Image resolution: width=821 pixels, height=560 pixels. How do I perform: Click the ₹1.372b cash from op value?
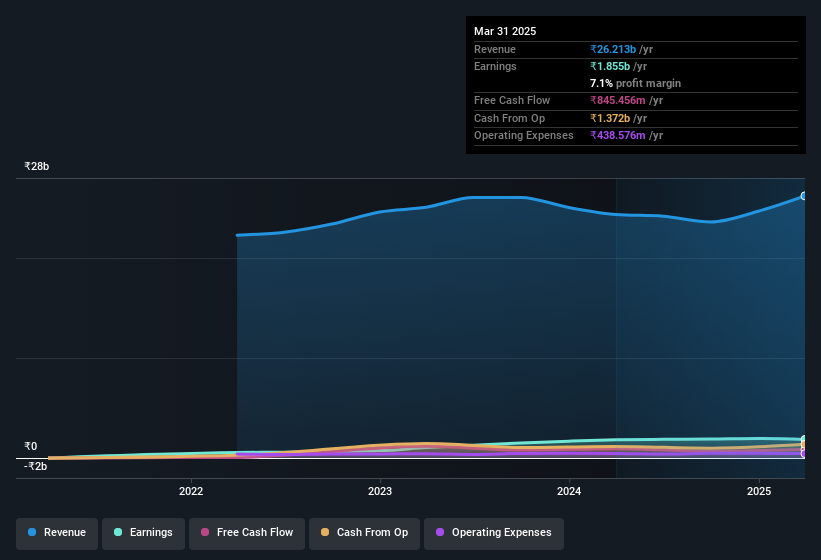tap(610, 118)
